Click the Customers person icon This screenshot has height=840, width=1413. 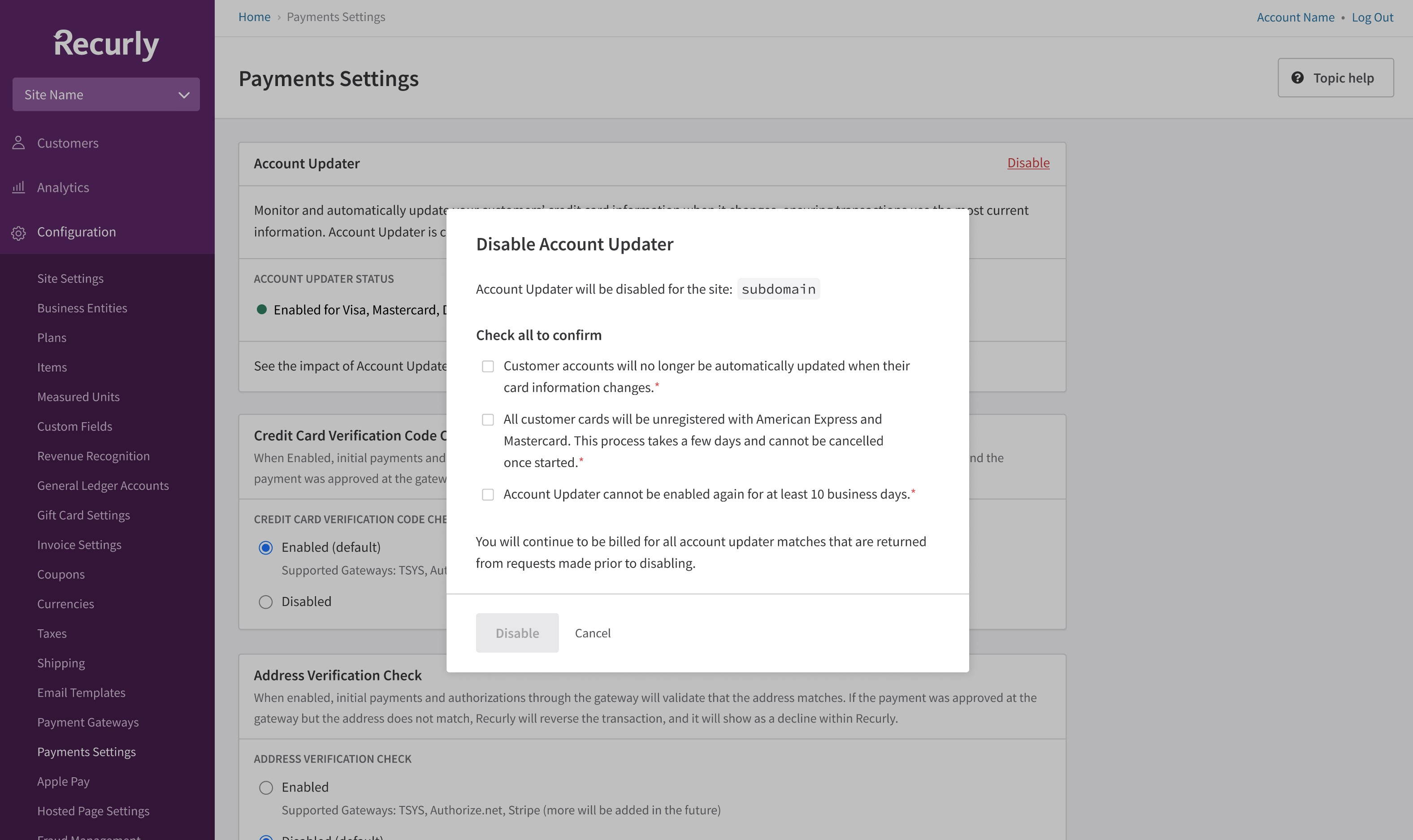[19, 143]
